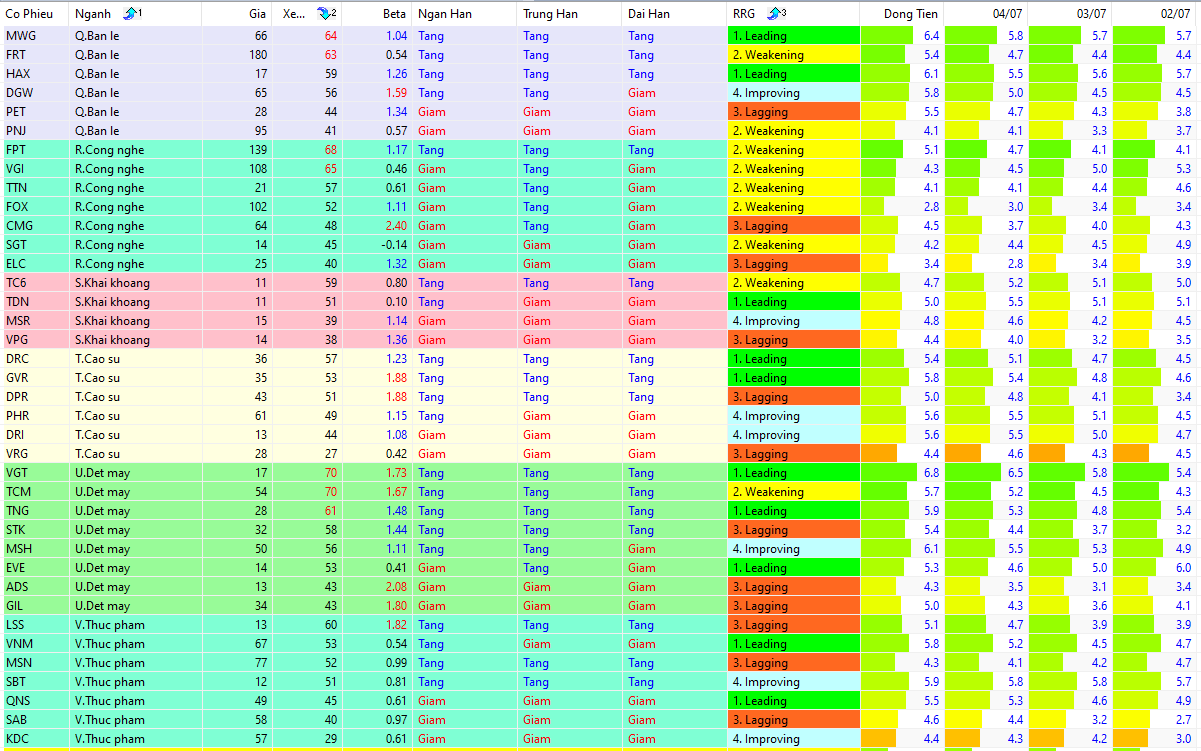Image resolution: width=1201 pixels, height=751 pixels.
Task: Click the Leading RRG cell in VGT row
Action: 794,473
